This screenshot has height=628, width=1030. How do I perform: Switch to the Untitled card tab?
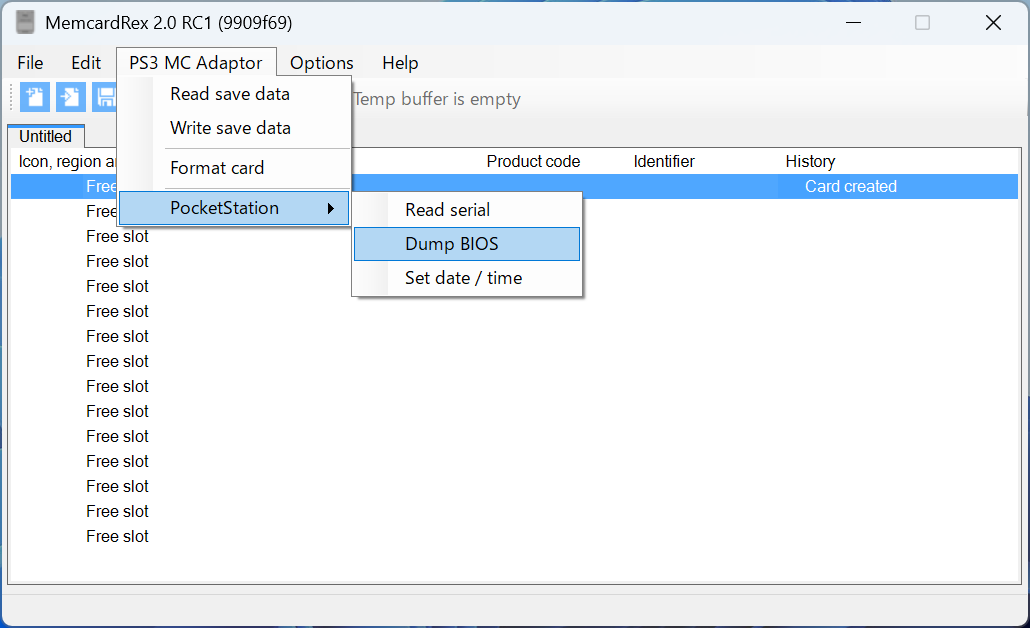pyautogui.click(x=46, y=137)
